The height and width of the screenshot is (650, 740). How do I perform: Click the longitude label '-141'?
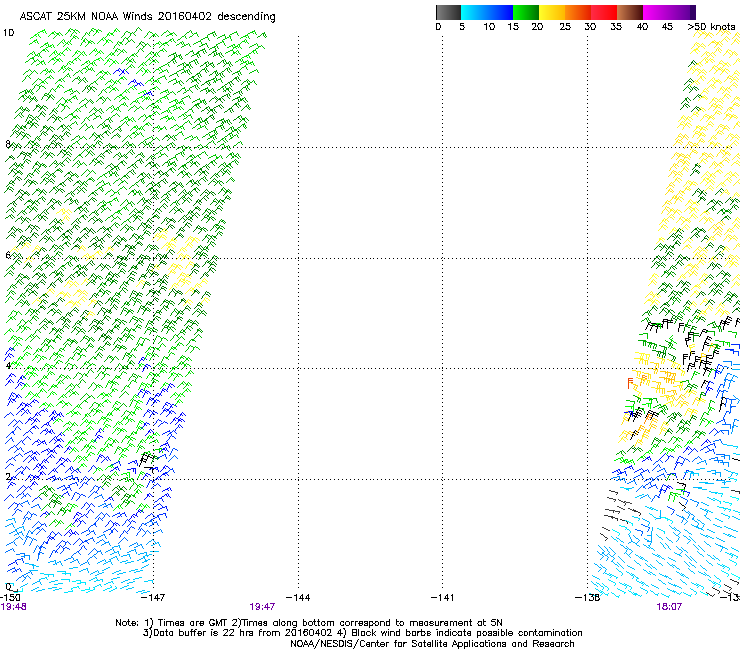pos(442,598)
